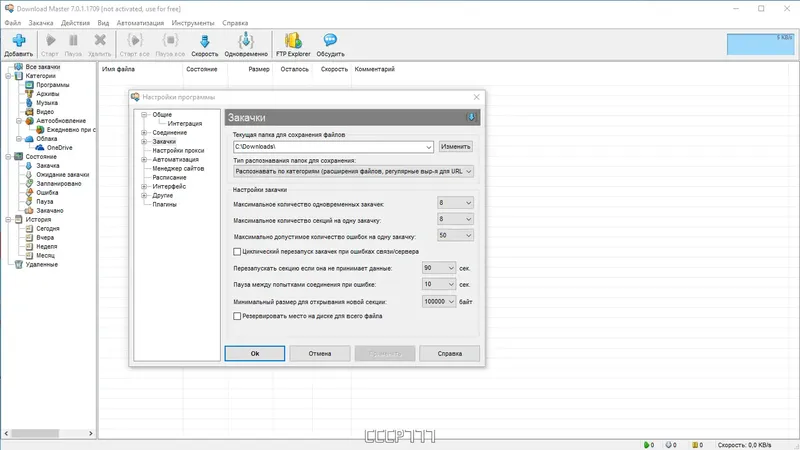The height and width of the screenshot is (450, 800).
Task: Close the Настройки программы dialog
Action: pos(477,97)
